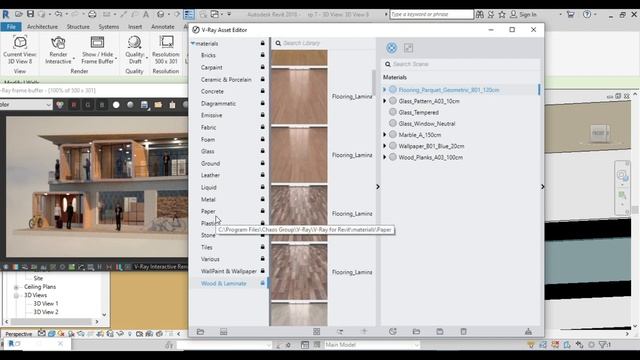Click the Search Scene field
Screen dimensions: 640x360
click(x=461, y=64)
